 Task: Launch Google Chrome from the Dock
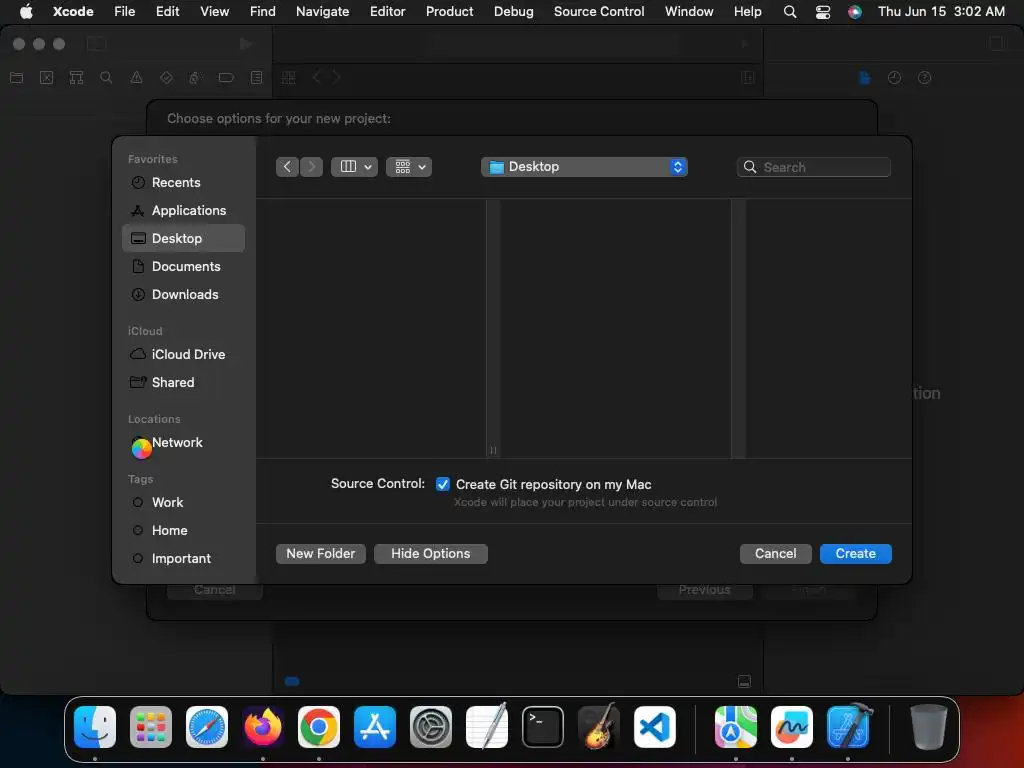point(319,727)
